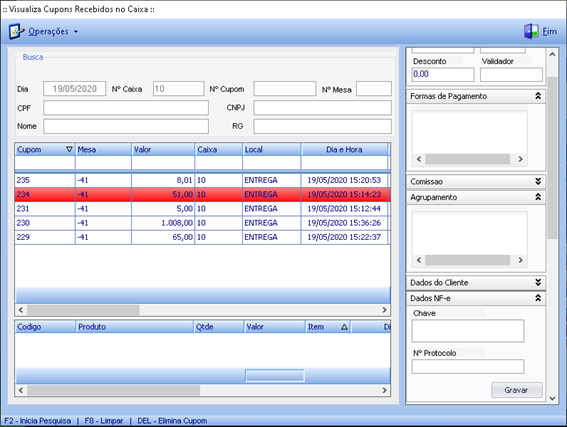Click the Operações checklist icon
Image resolution: width=567 pixels, height=427 pixels.
click(x=17, y=31)
